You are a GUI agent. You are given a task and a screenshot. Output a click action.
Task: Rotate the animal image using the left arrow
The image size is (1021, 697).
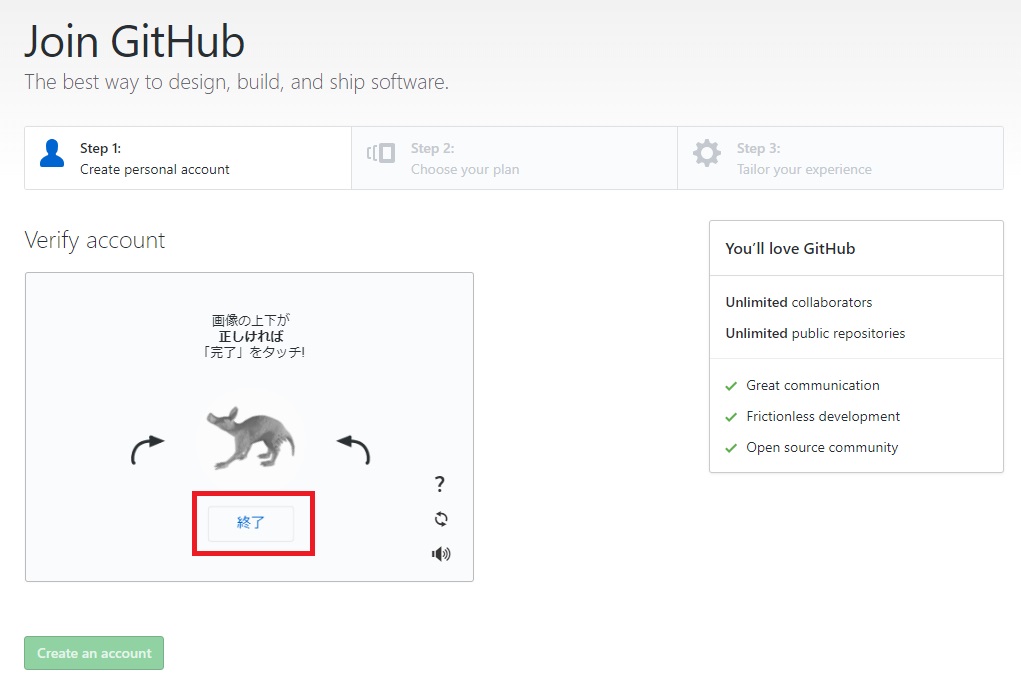148,449
